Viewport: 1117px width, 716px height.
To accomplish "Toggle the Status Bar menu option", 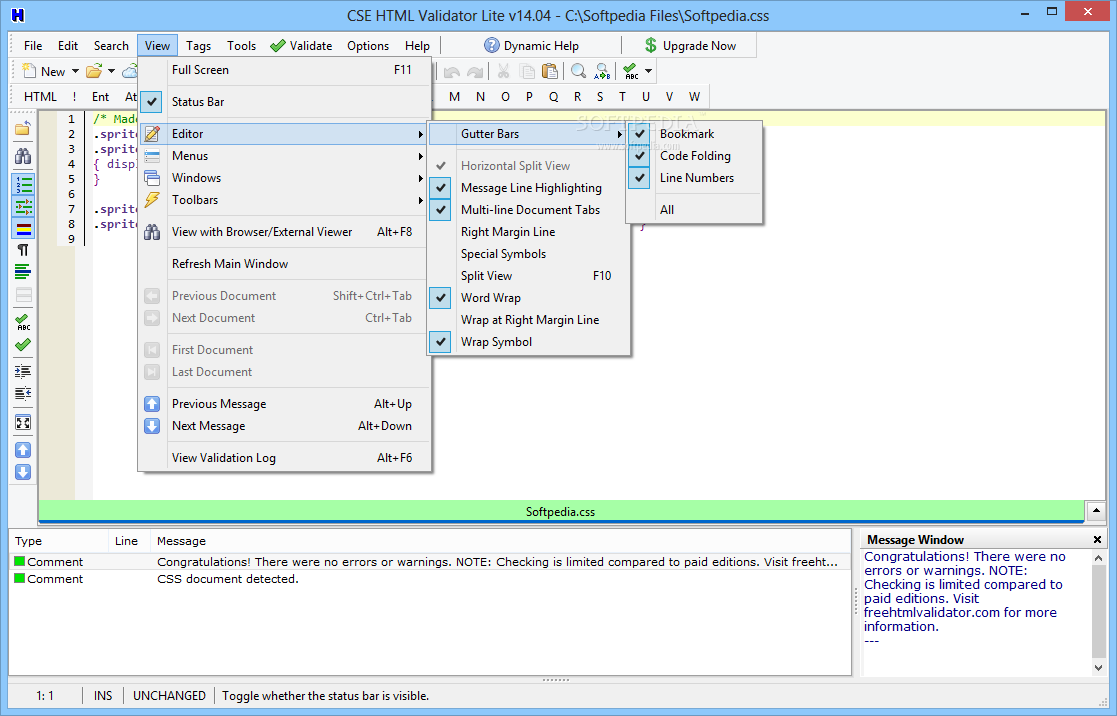I will 285,102.
